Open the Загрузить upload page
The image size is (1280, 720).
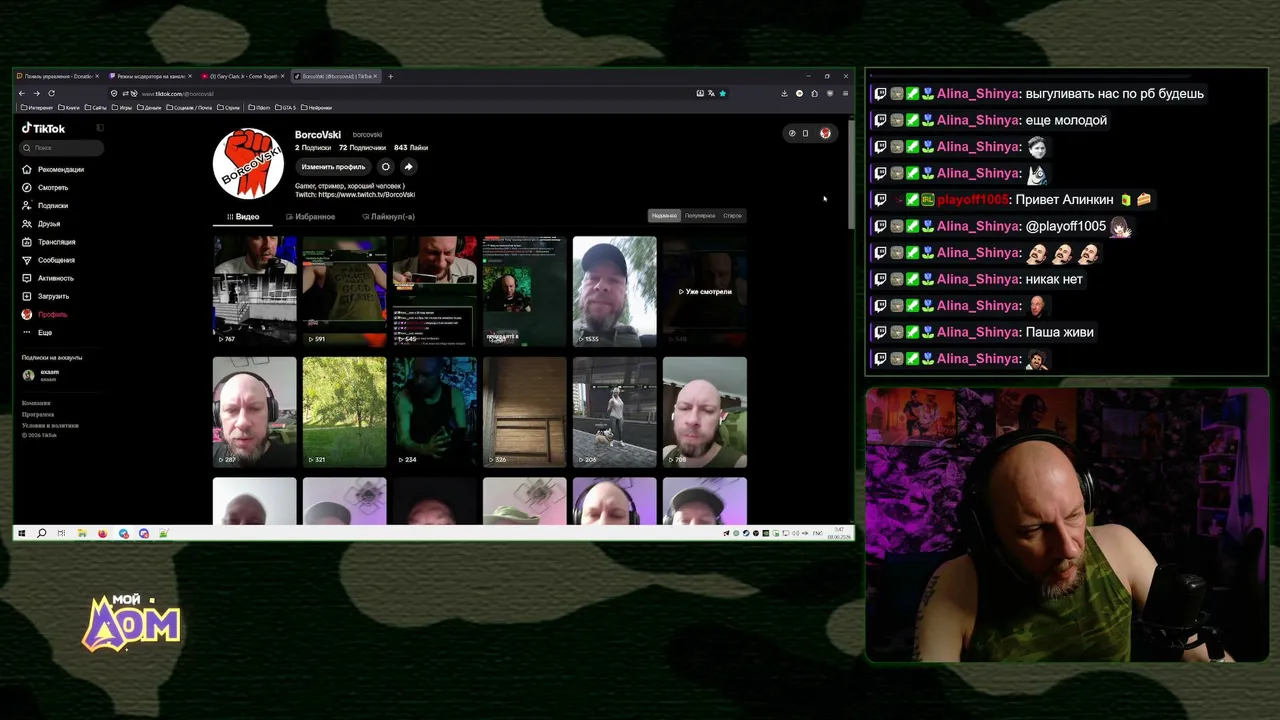coord(46,296)
